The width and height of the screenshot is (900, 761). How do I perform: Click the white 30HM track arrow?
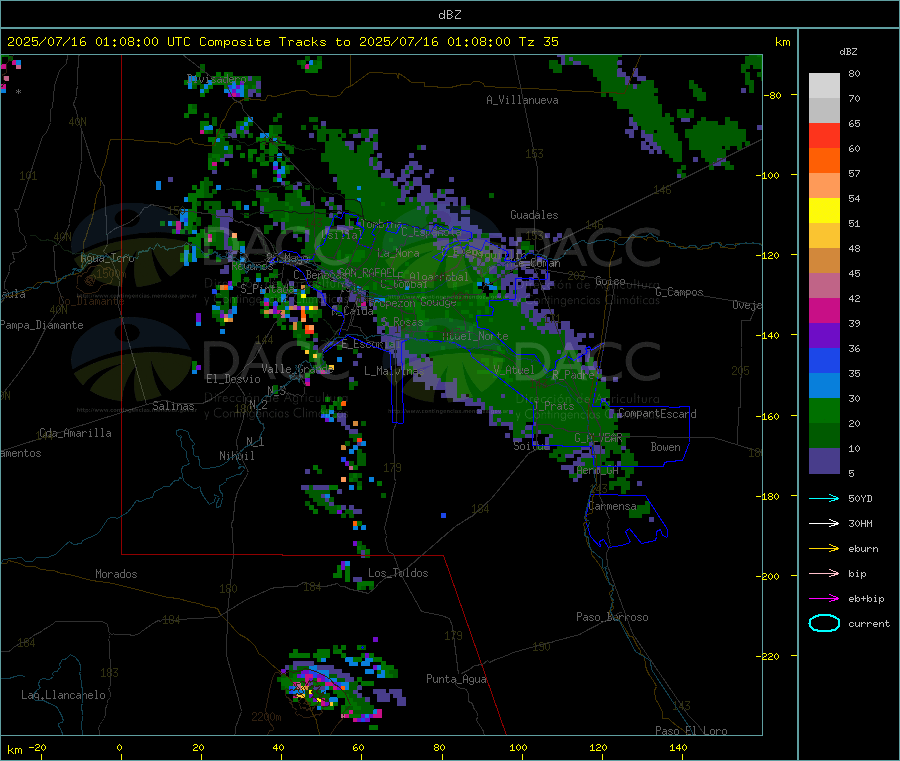[824, 523]
